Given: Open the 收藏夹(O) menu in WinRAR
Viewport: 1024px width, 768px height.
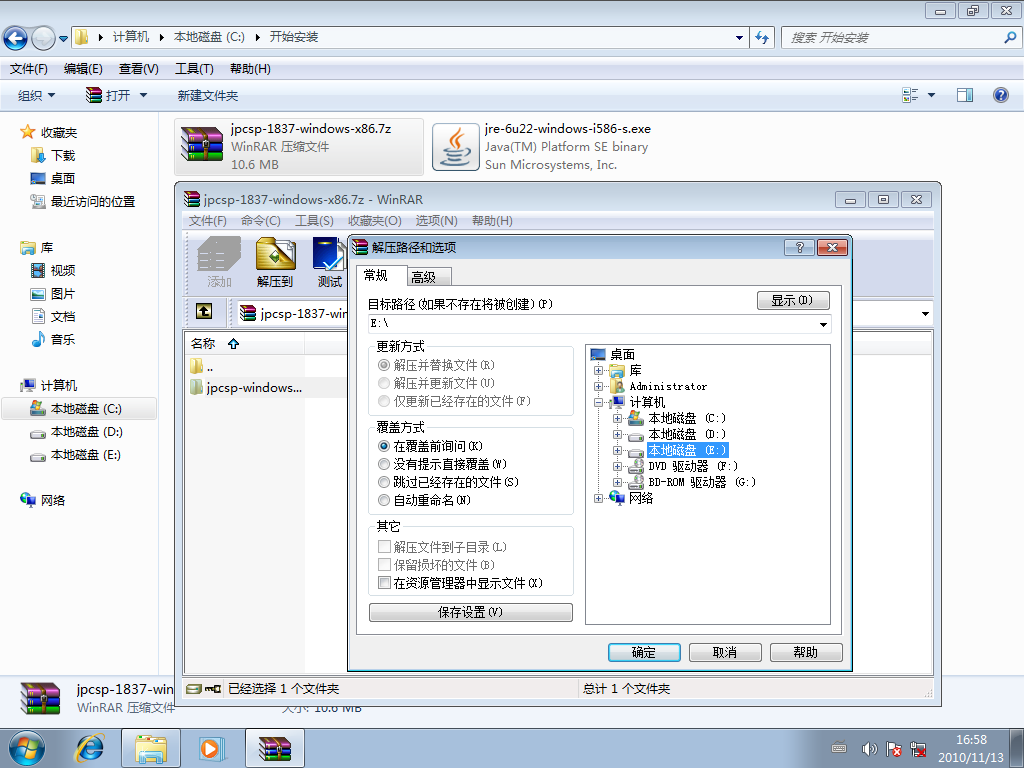Looking at the screenshot, I should pyautogui.click(x=374, y=221).
